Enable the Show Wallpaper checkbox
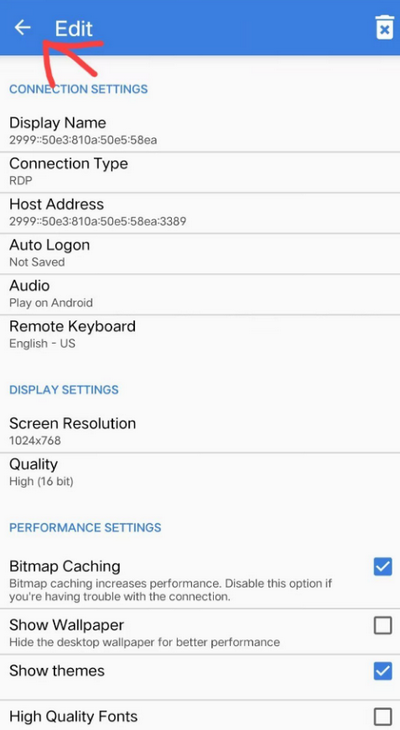400x730 pixels. click(x=383, y=626)
